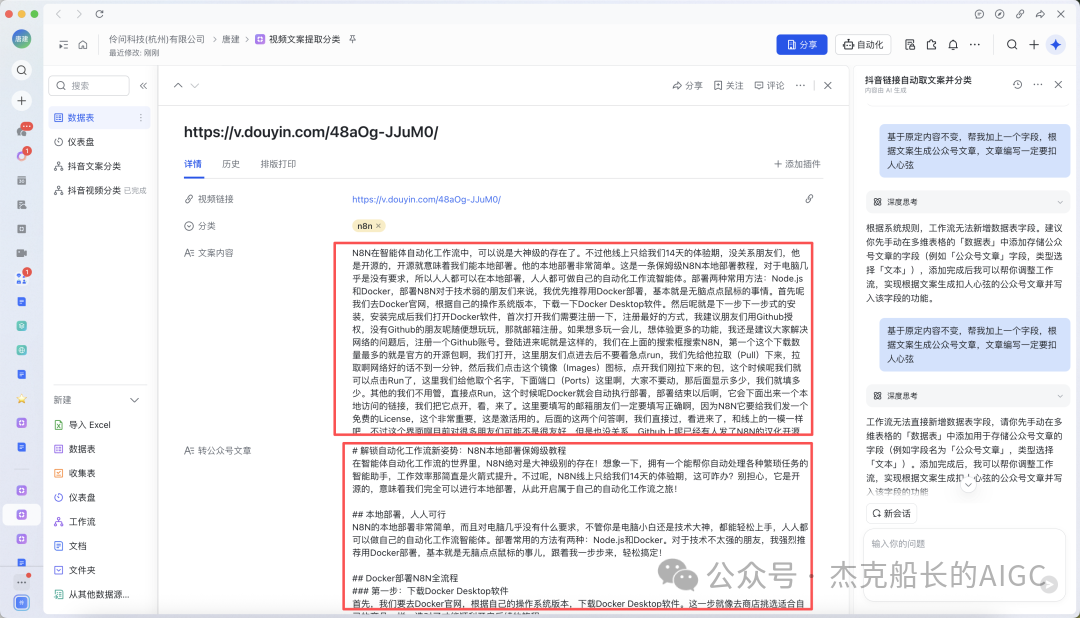Toggle the blue AI sparkle assistant button

(1056, 45)
